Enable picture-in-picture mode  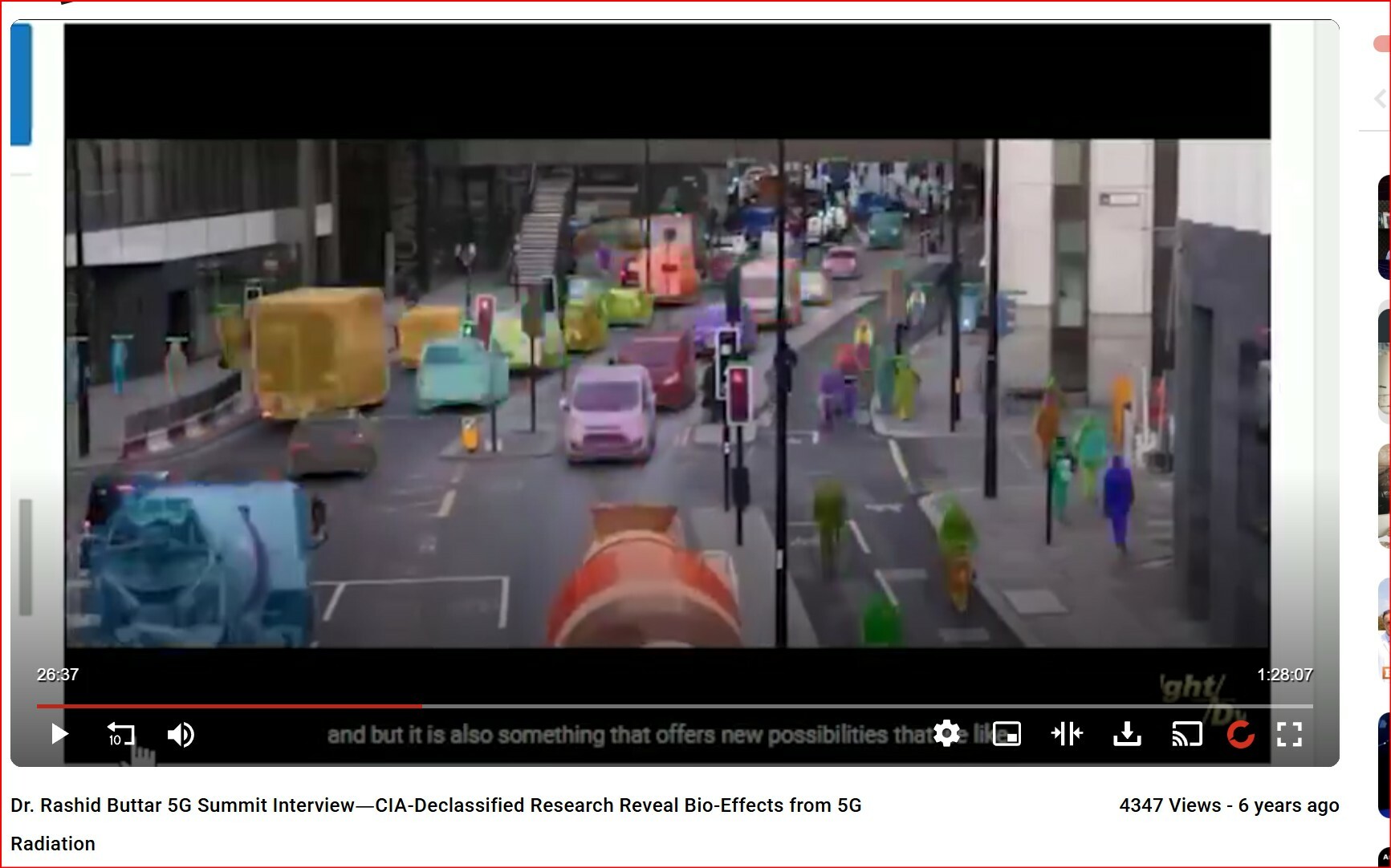[x=1007, y=733]
